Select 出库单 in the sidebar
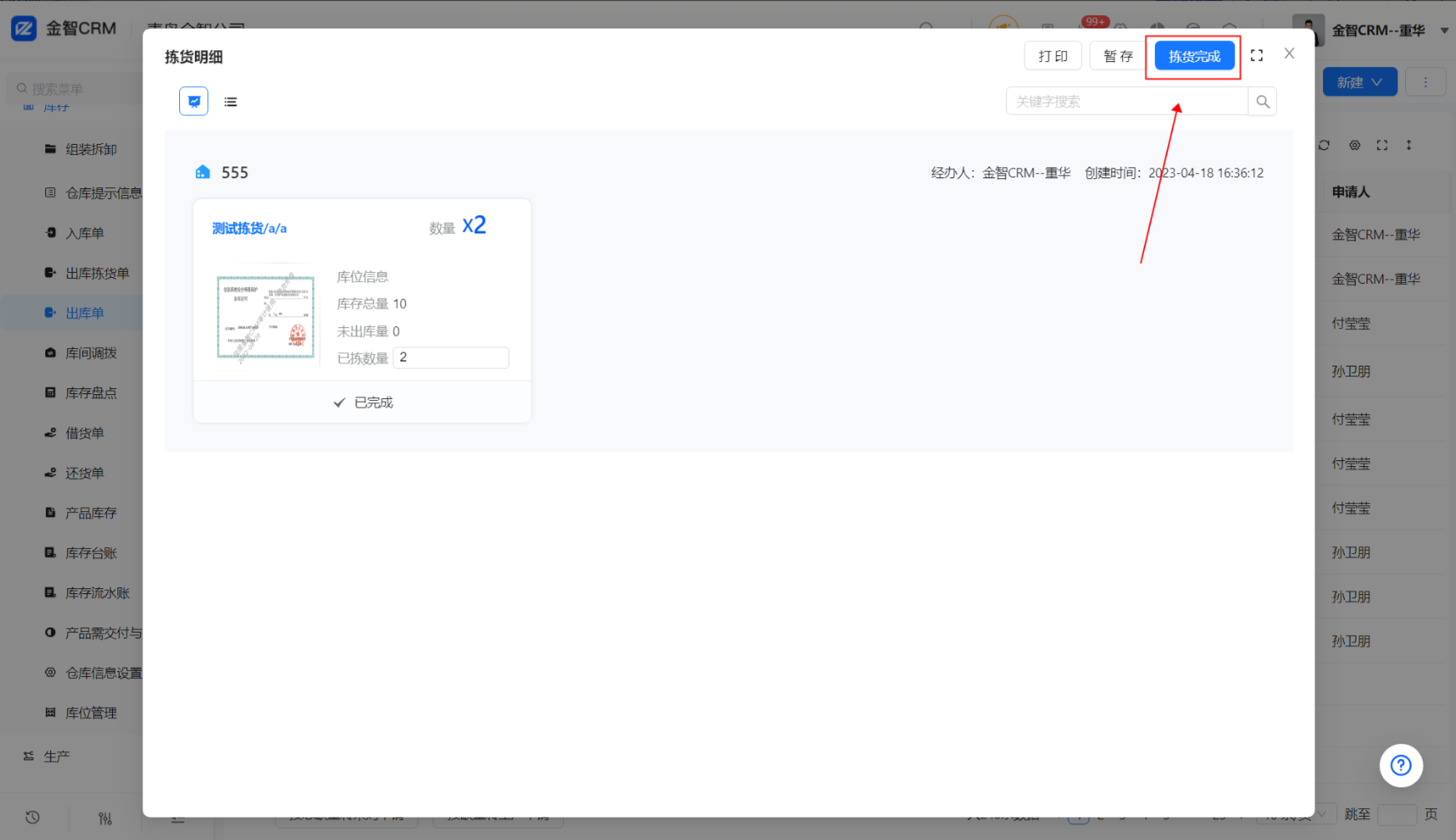 [x=85, y=313]
